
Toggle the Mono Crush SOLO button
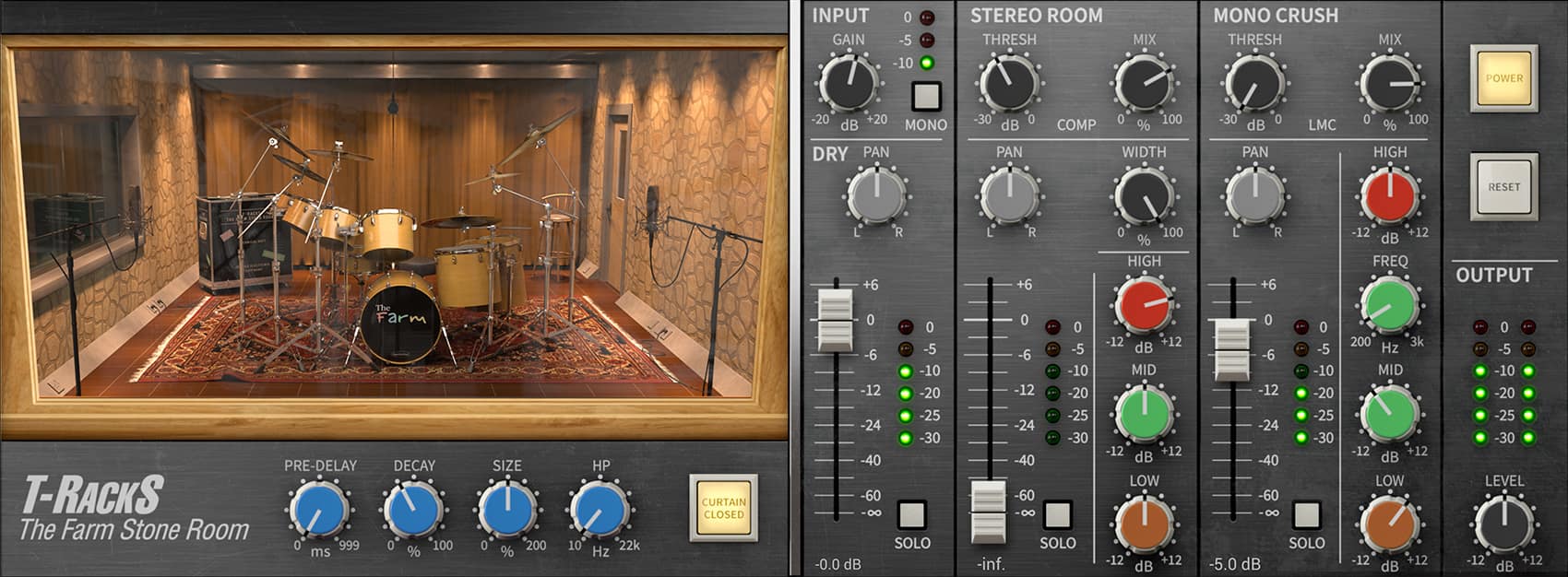point(1306,514)
